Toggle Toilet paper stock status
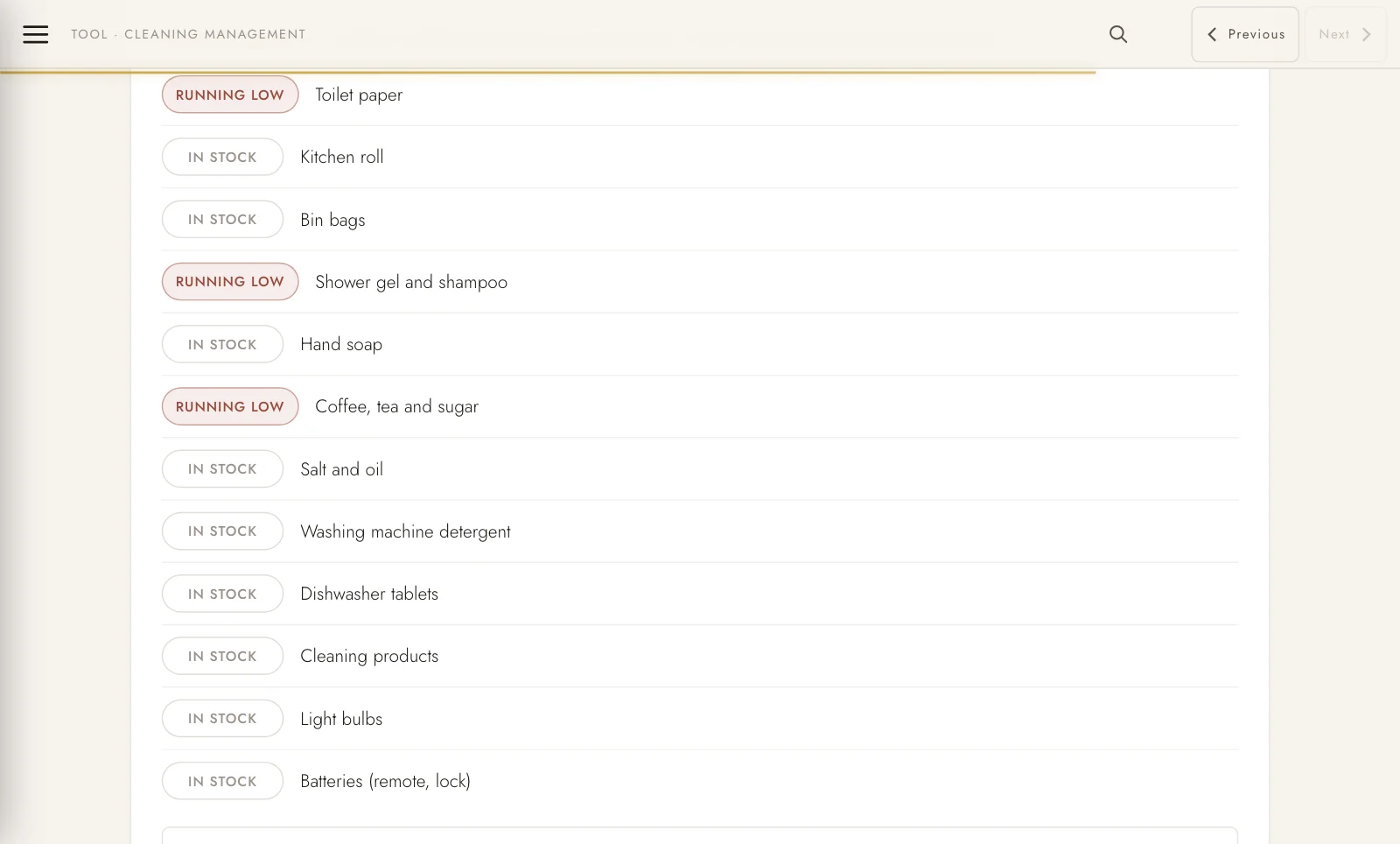 [230, 95]
